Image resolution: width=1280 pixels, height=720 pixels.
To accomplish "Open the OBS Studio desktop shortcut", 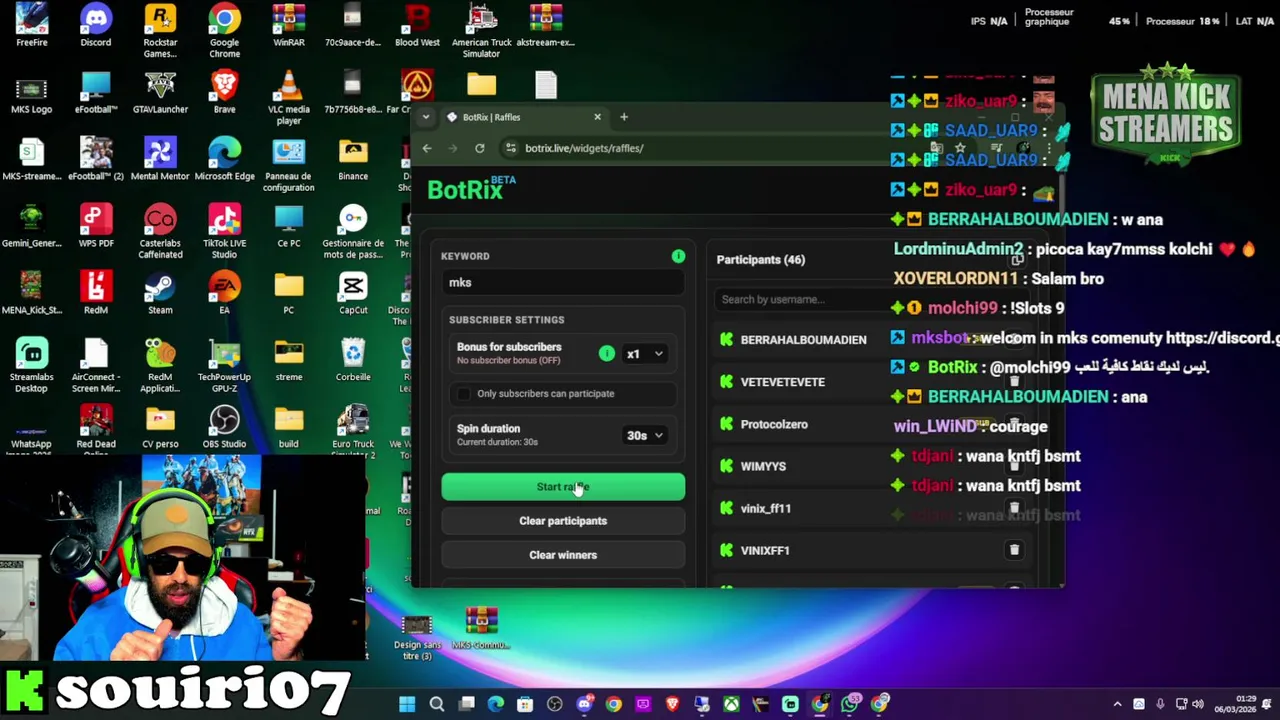I will pyautogui.click(x=224, y=428).
